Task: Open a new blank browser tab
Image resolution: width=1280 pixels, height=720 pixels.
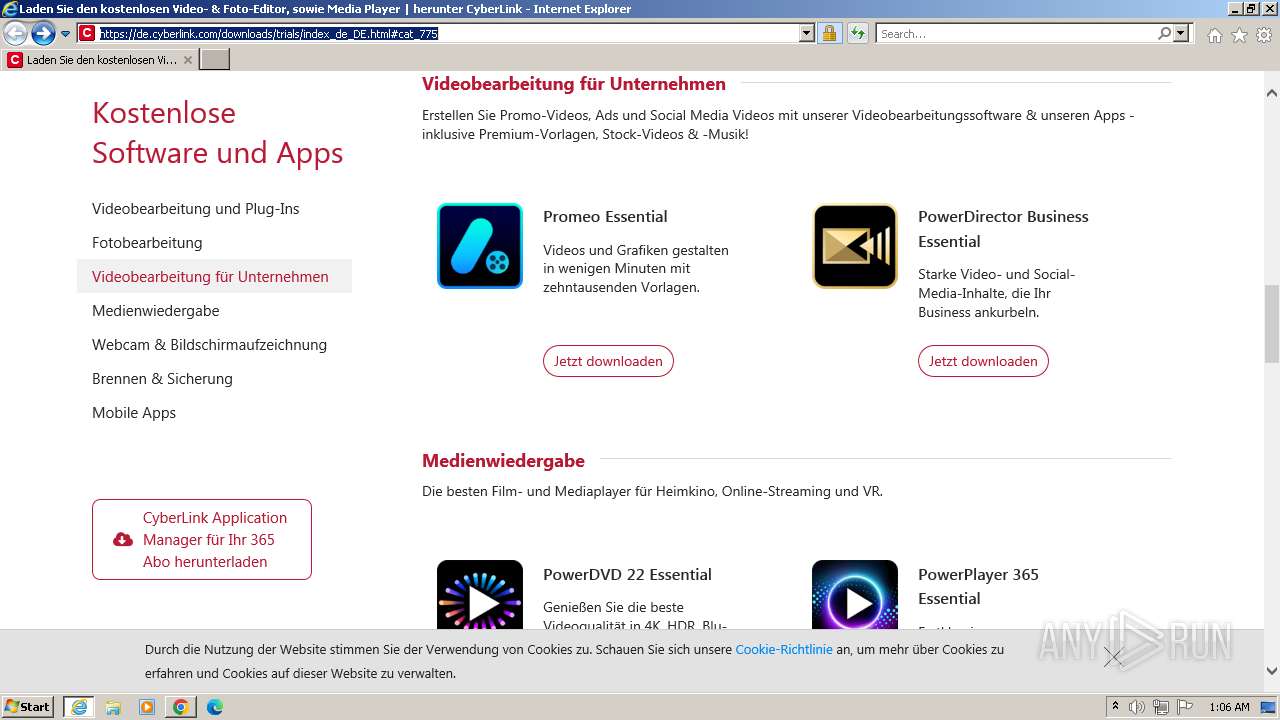Action: (215, 60)
